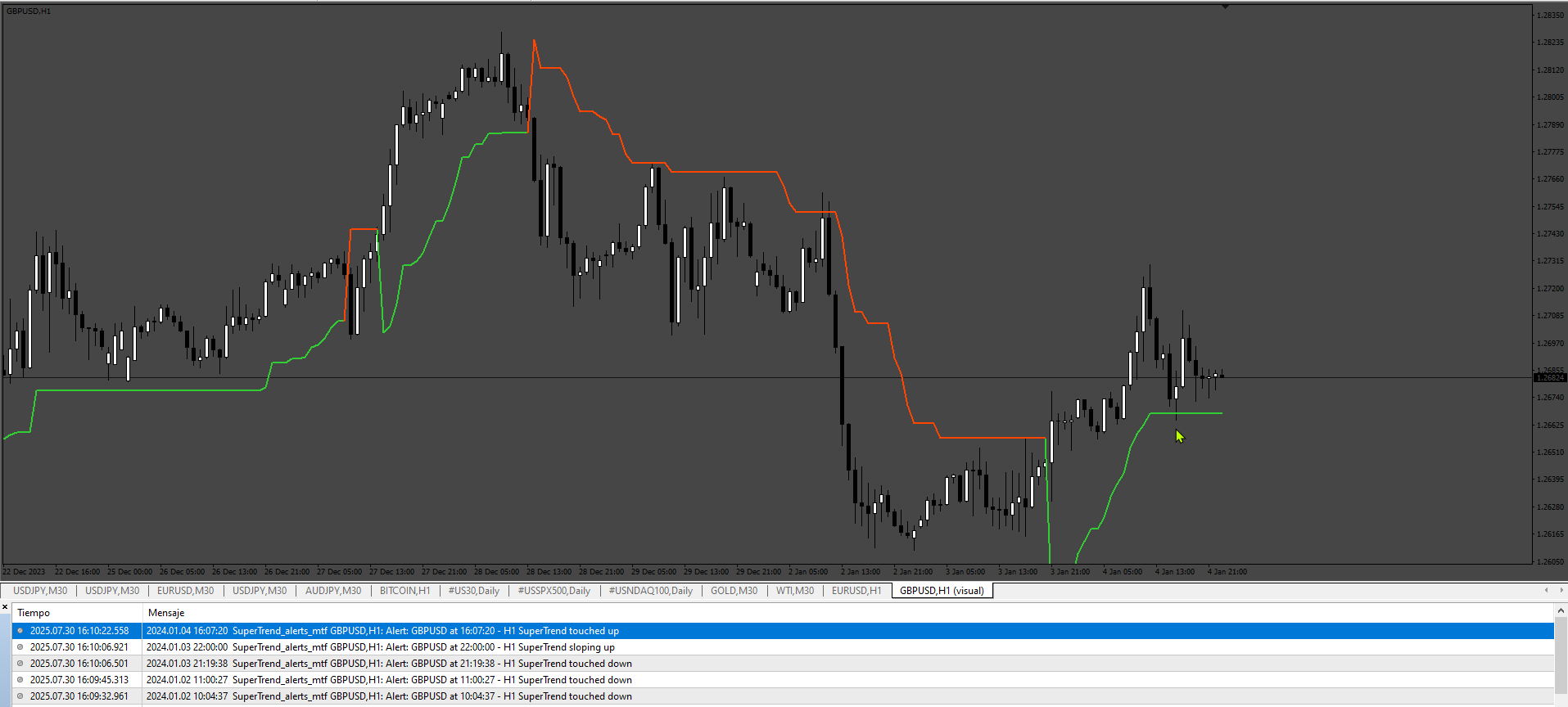Click the 1.28350 price axis label
Image resolution: width=1568 pixels, height=707 pixels.
click(x=1550, y=16)
